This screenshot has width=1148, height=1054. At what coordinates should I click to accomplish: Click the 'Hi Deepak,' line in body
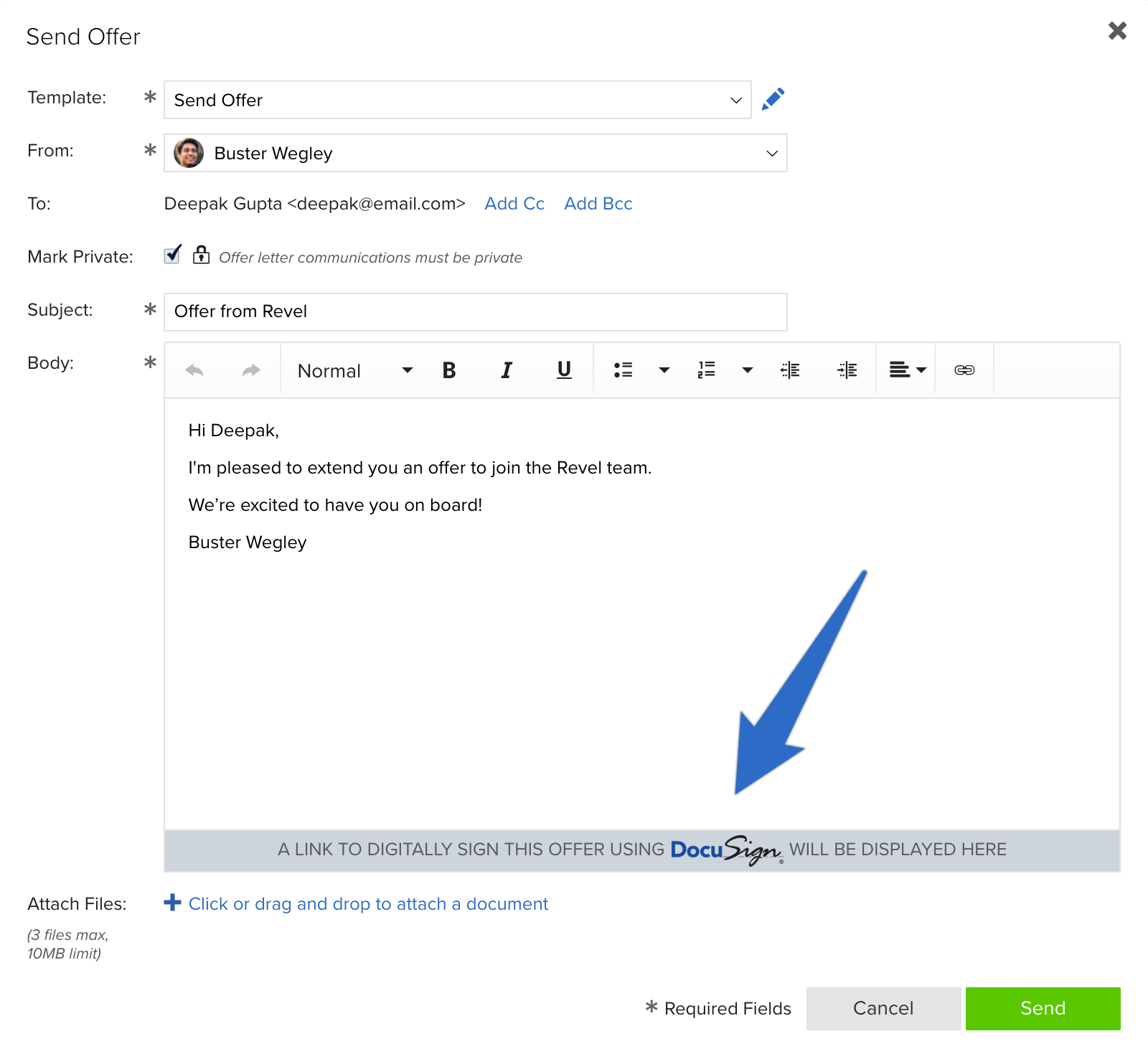click(x=233, y=430)
